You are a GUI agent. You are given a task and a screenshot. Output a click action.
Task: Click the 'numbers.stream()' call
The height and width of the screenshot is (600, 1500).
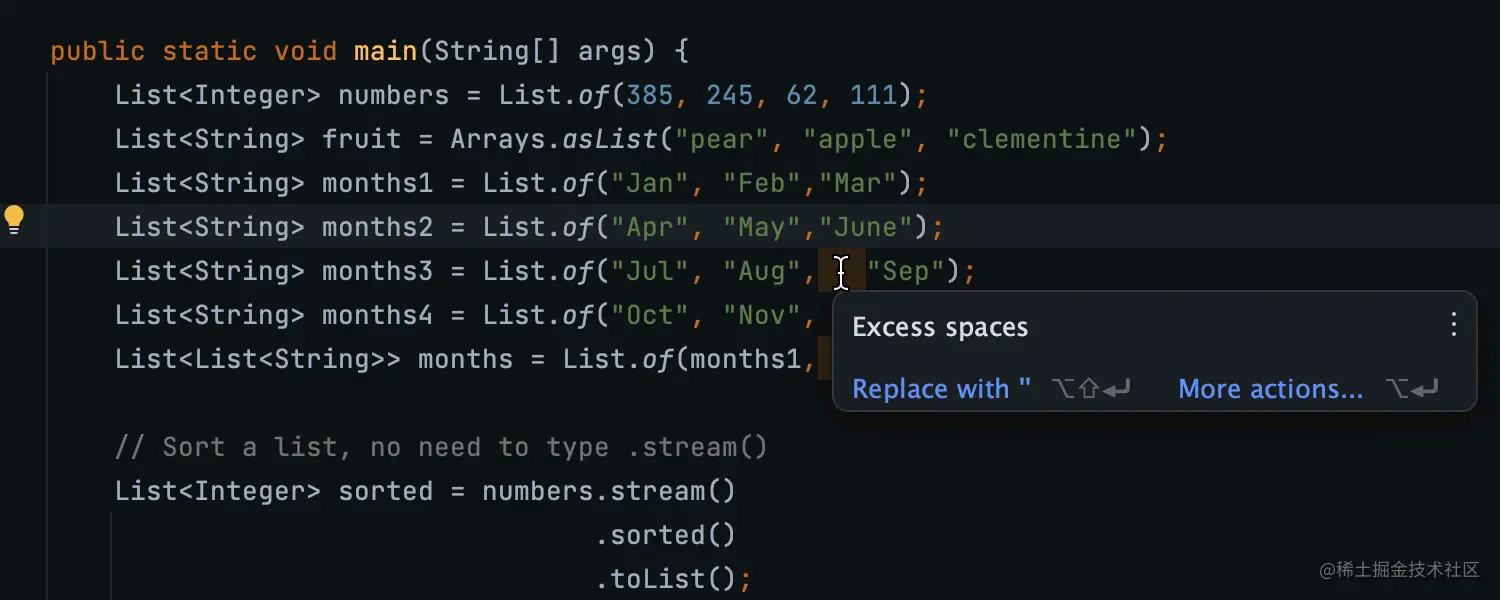coord(610,491)
